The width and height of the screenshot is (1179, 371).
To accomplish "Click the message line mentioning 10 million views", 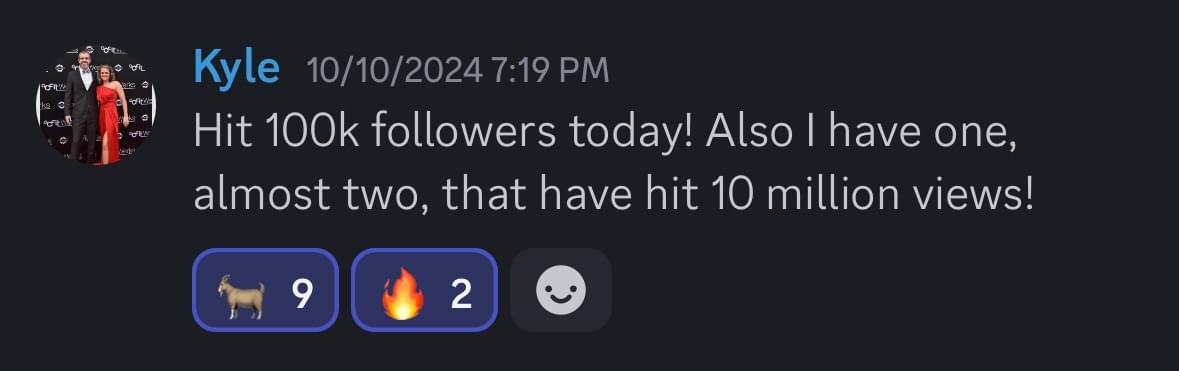I will 614,196.
